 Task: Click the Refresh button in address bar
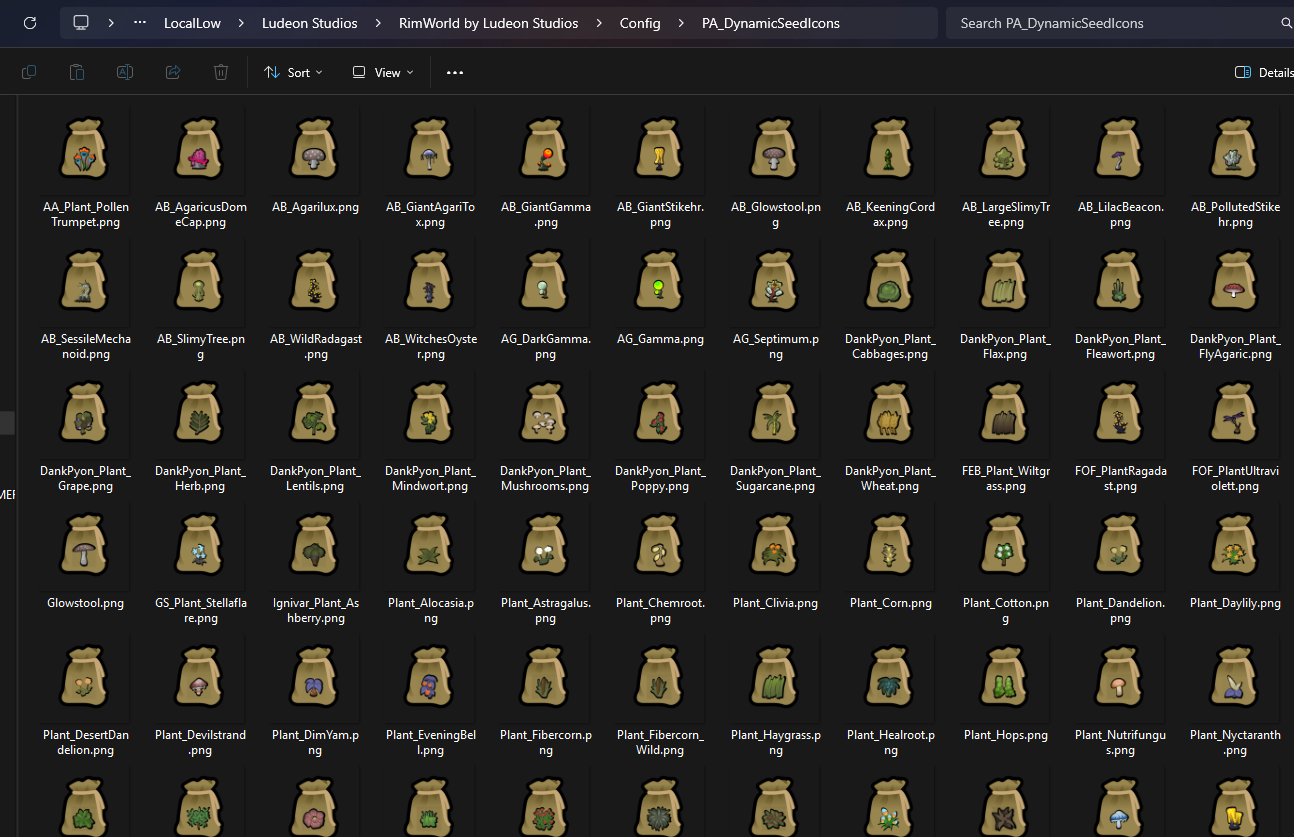pos(29,23)
